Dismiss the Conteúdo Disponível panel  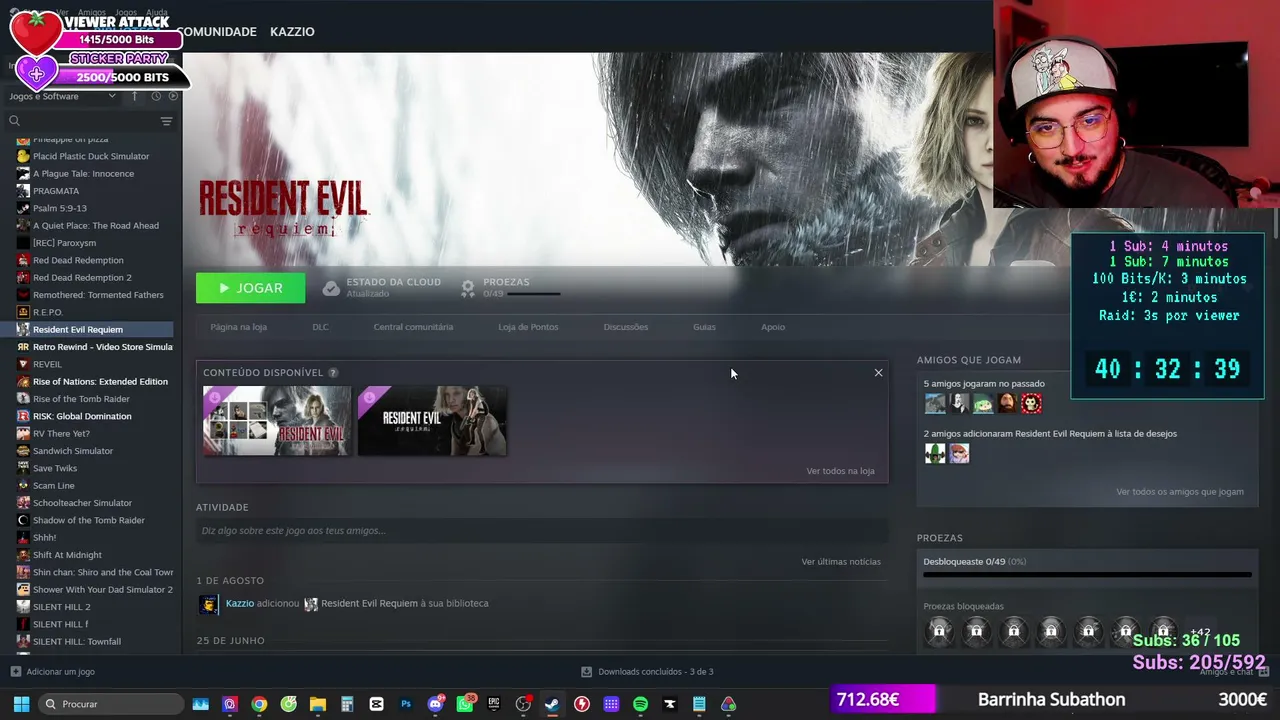[878, 373]
